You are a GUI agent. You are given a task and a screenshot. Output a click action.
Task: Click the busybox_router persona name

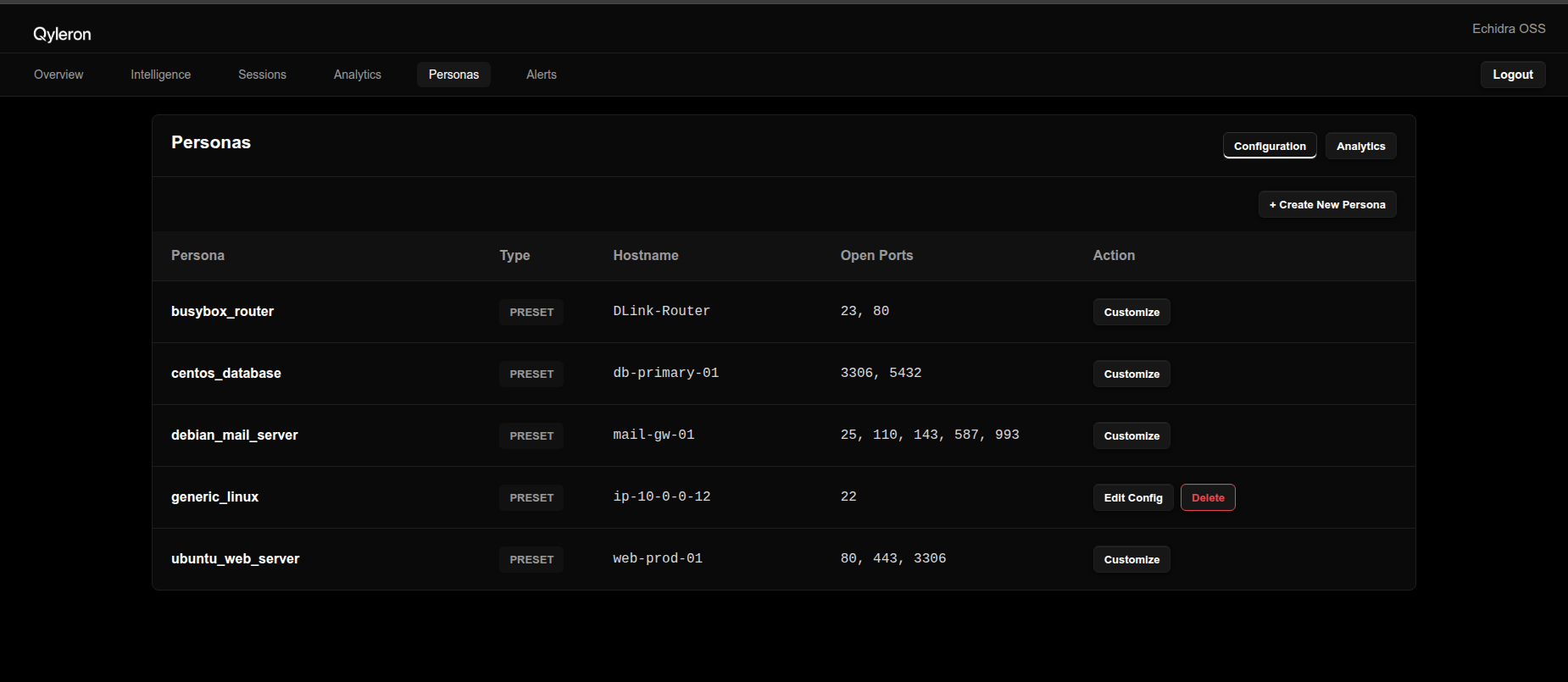(x=222, y=311)
